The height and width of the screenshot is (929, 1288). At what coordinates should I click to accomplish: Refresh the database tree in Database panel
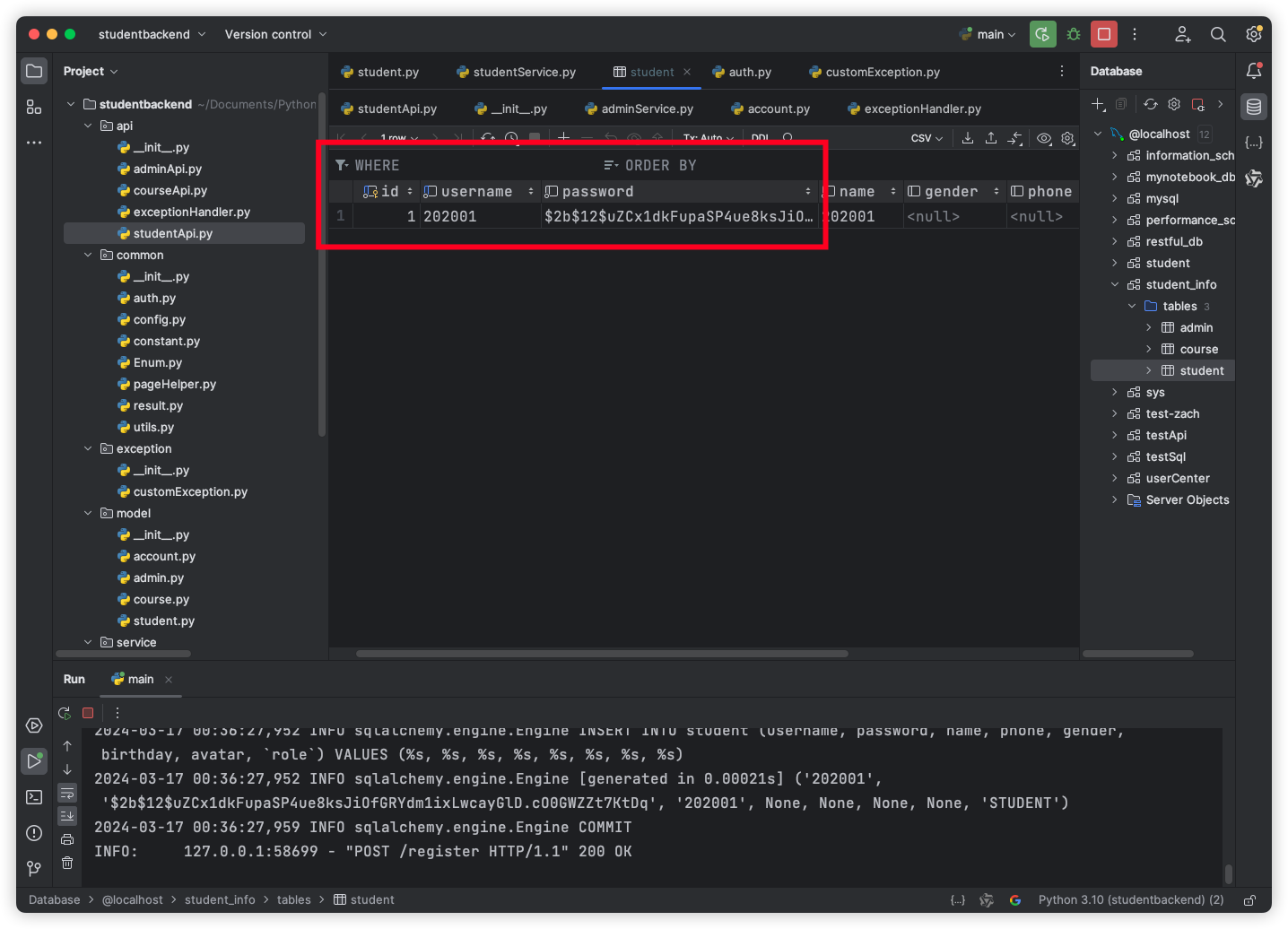pos(1151,104)
